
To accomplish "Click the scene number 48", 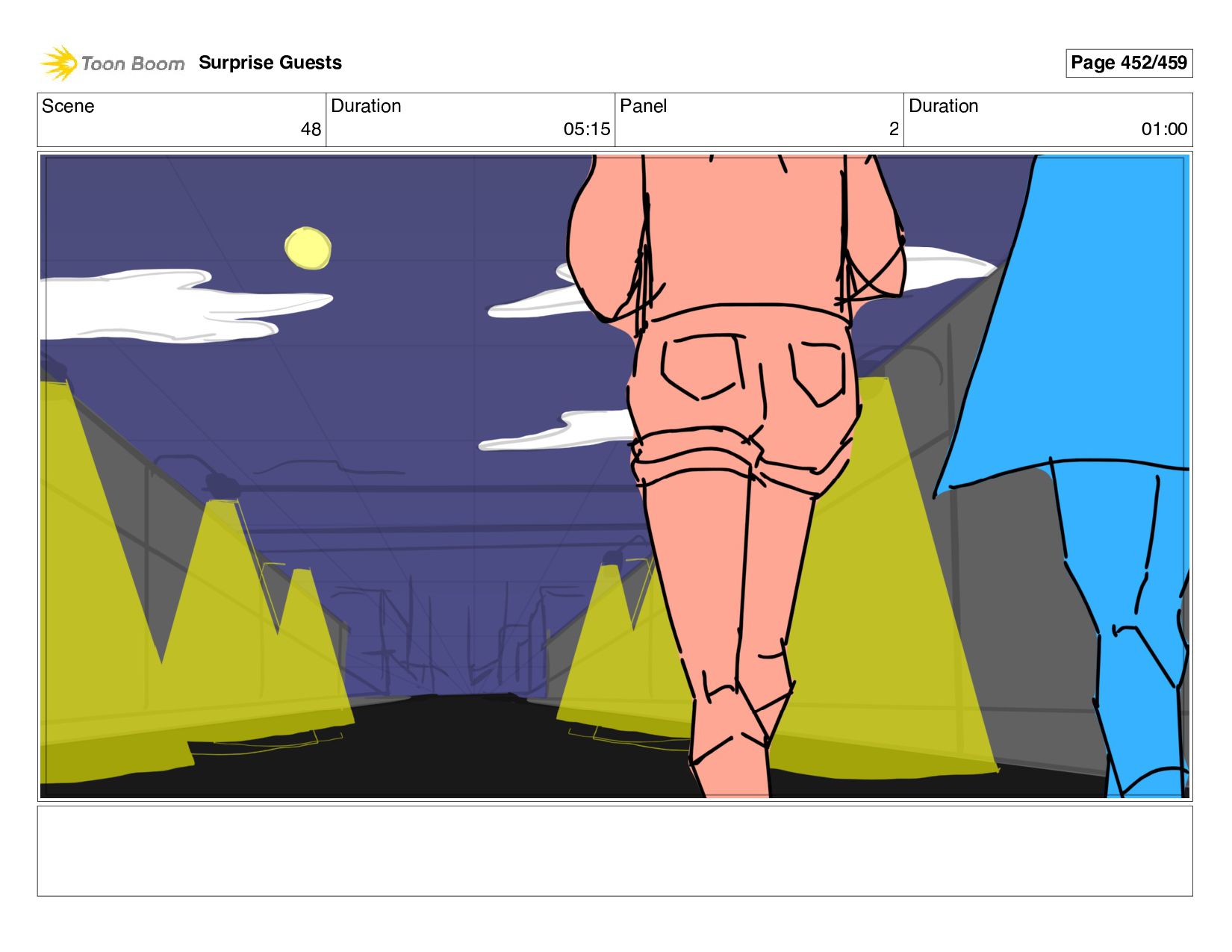I will [x=311, y=129].
